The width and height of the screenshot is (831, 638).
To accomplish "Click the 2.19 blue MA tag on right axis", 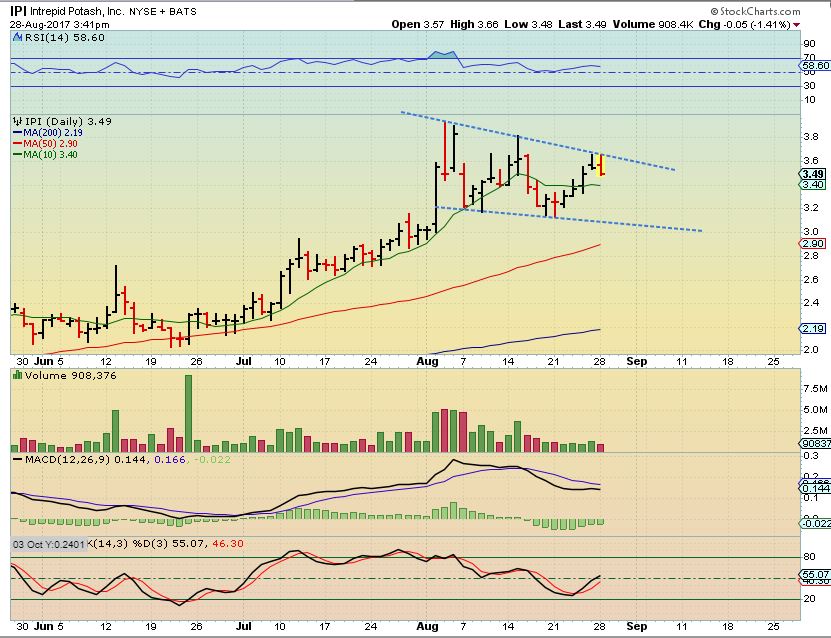I will click(x=812, y=329).
